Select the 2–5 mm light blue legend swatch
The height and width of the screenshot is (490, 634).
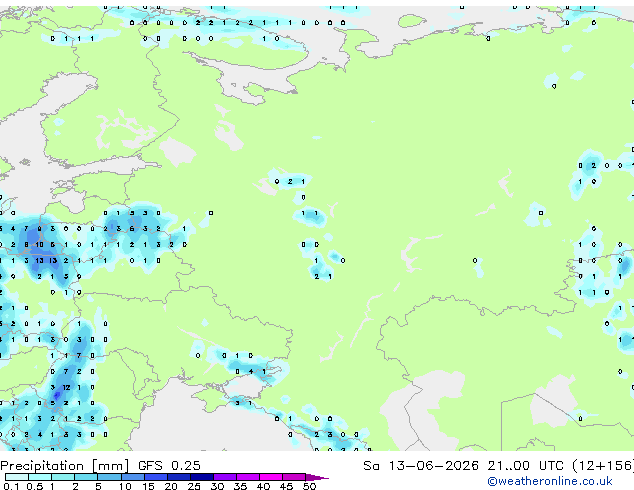[x=86, y=477]
